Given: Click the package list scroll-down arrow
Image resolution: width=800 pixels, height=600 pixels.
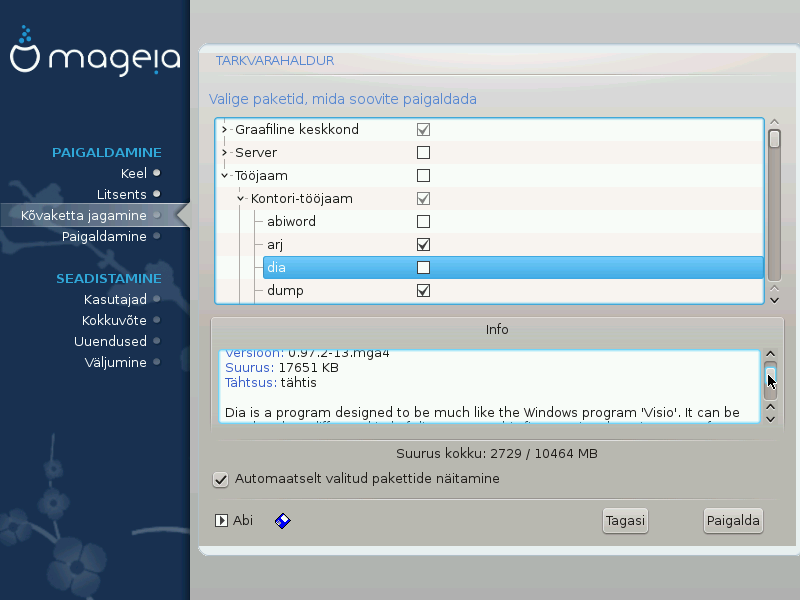Looking at the screenshot, I should [773, 298].
